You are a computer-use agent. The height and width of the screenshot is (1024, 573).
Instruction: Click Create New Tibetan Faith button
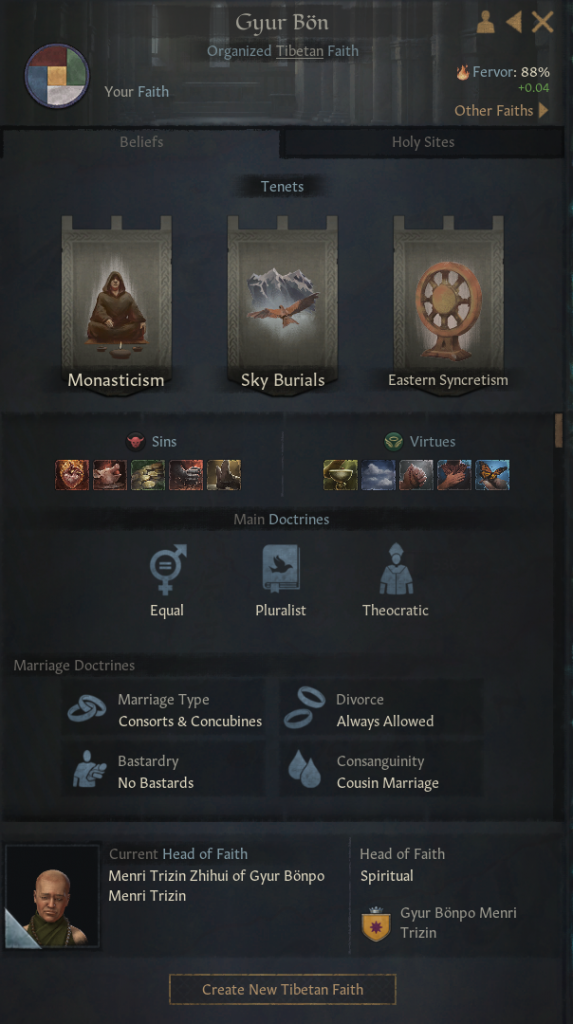[282, 989]
